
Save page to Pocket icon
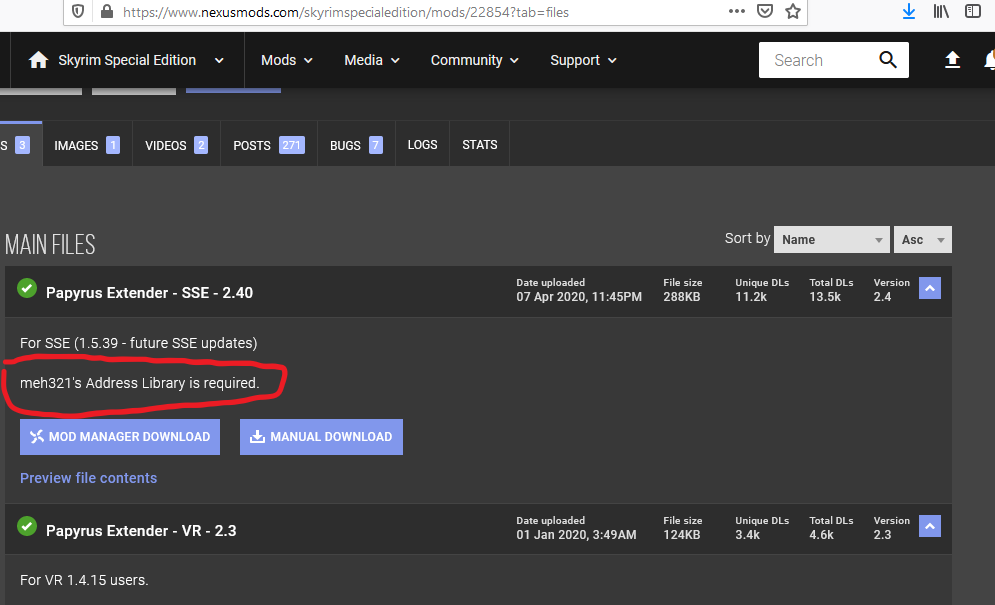(x=765, y=11)
